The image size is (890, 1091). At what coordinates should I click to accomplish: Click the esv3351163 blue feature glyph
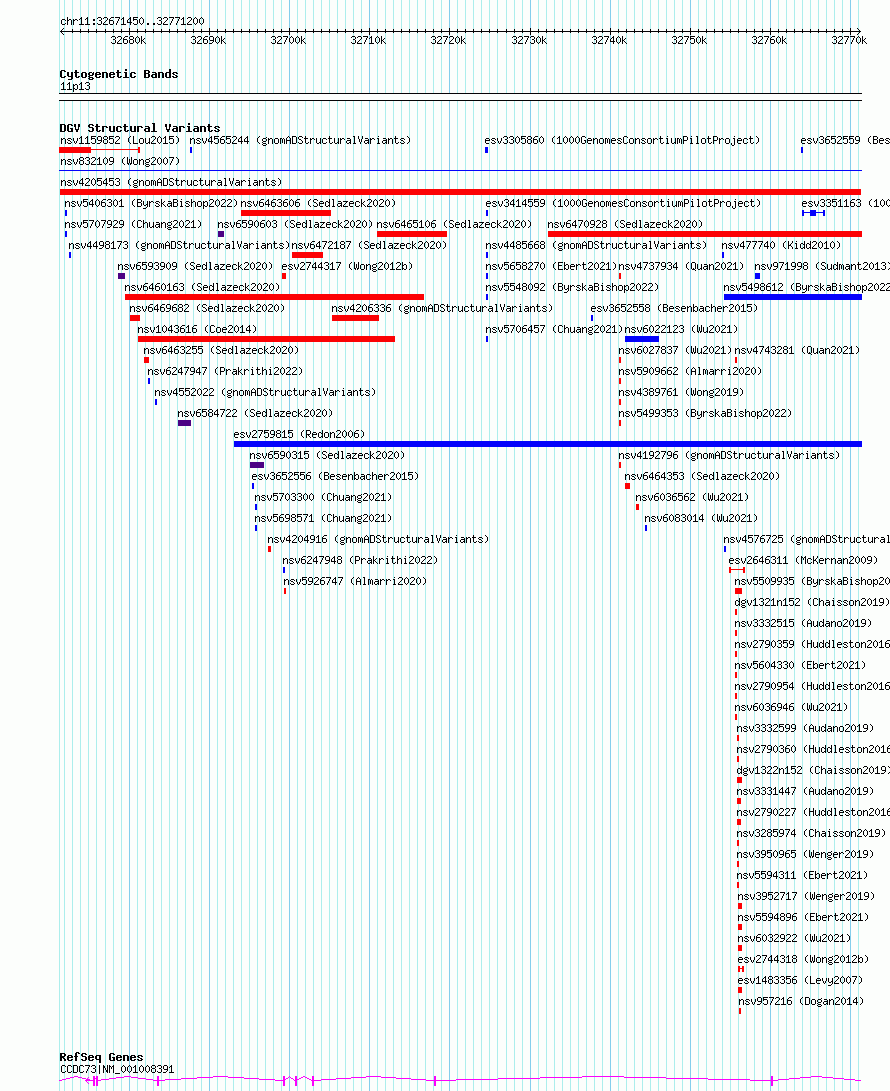tap(813, 213)
